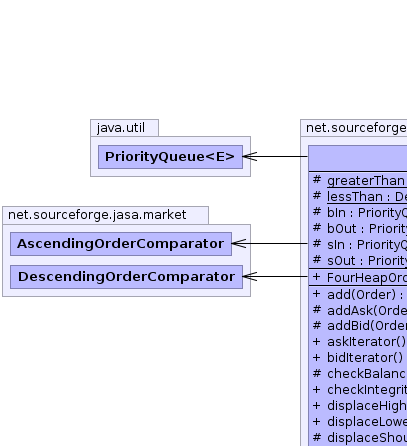Select the net.sourceforge.jasa.market package label
The width and height of the screenshot is (407, 446).
click(97, 215)
